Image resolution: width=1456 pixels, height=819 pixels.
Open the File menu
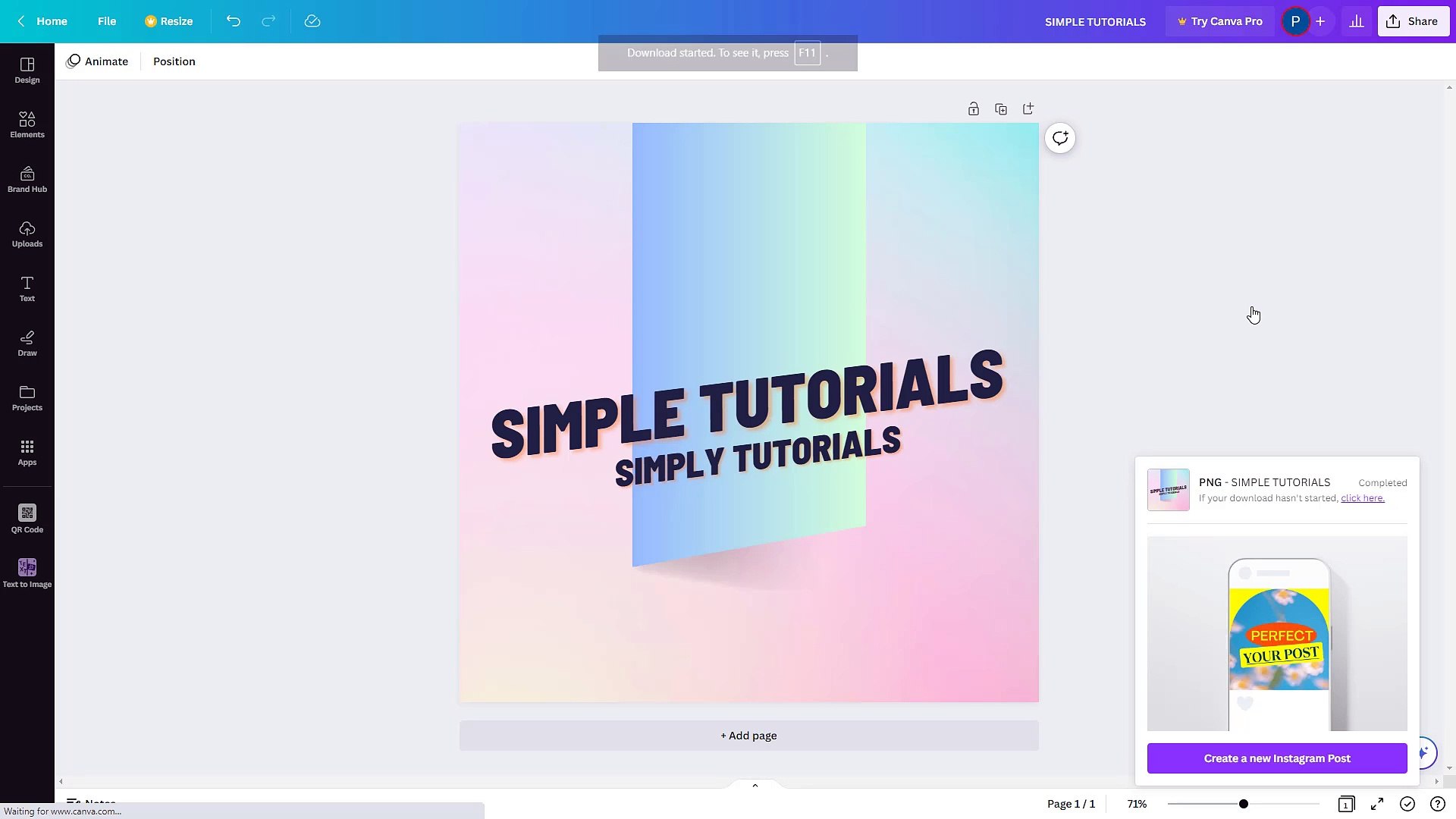coord(106,21)
